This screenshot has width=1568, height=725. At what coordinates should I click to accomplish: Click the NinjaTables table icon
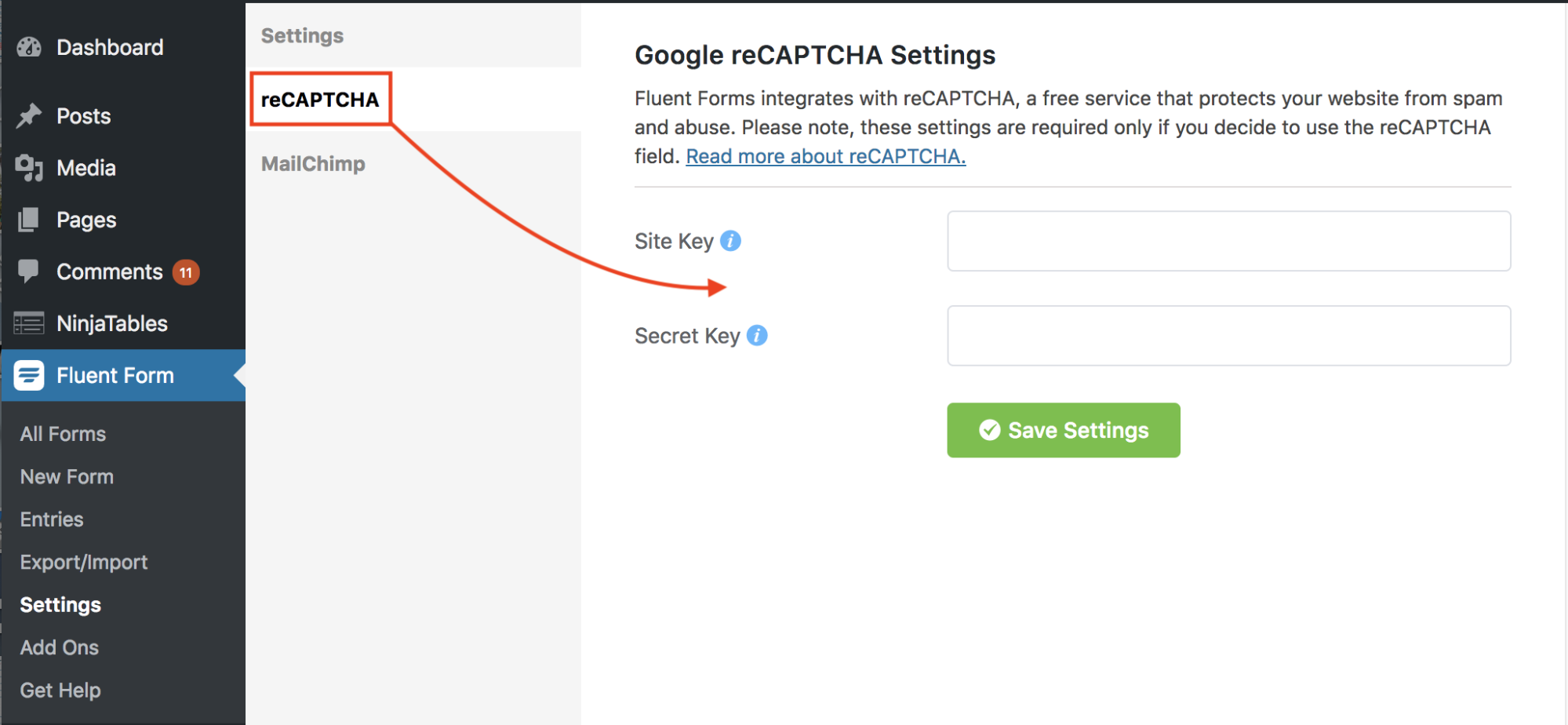tap(29, 322)
